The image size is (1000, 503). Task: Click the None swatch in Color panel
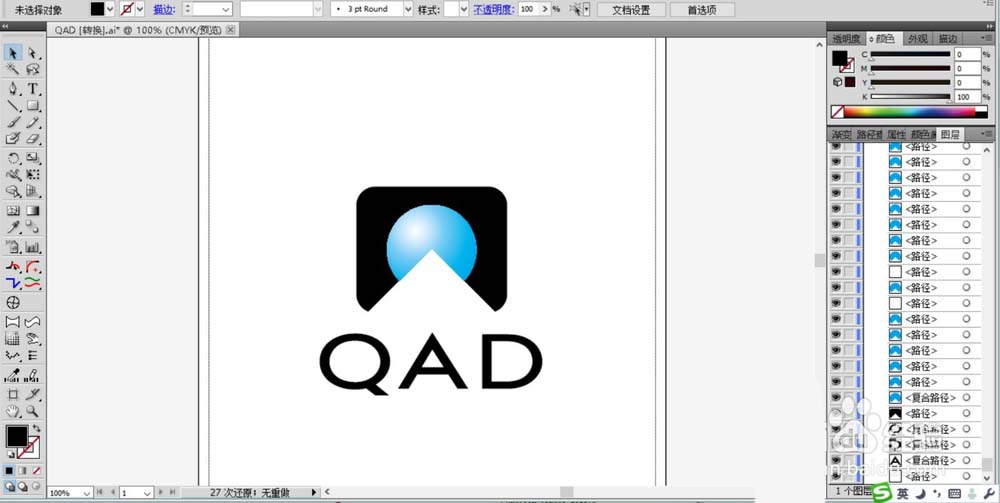click(837, 112)
